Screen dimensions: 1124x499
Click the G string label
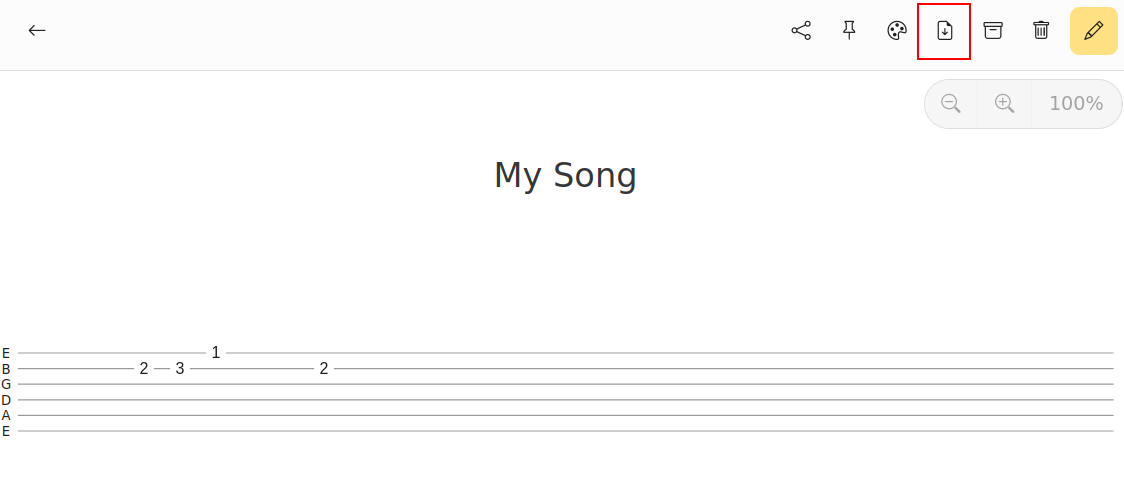pyautogui.click(x=6, y=384)
